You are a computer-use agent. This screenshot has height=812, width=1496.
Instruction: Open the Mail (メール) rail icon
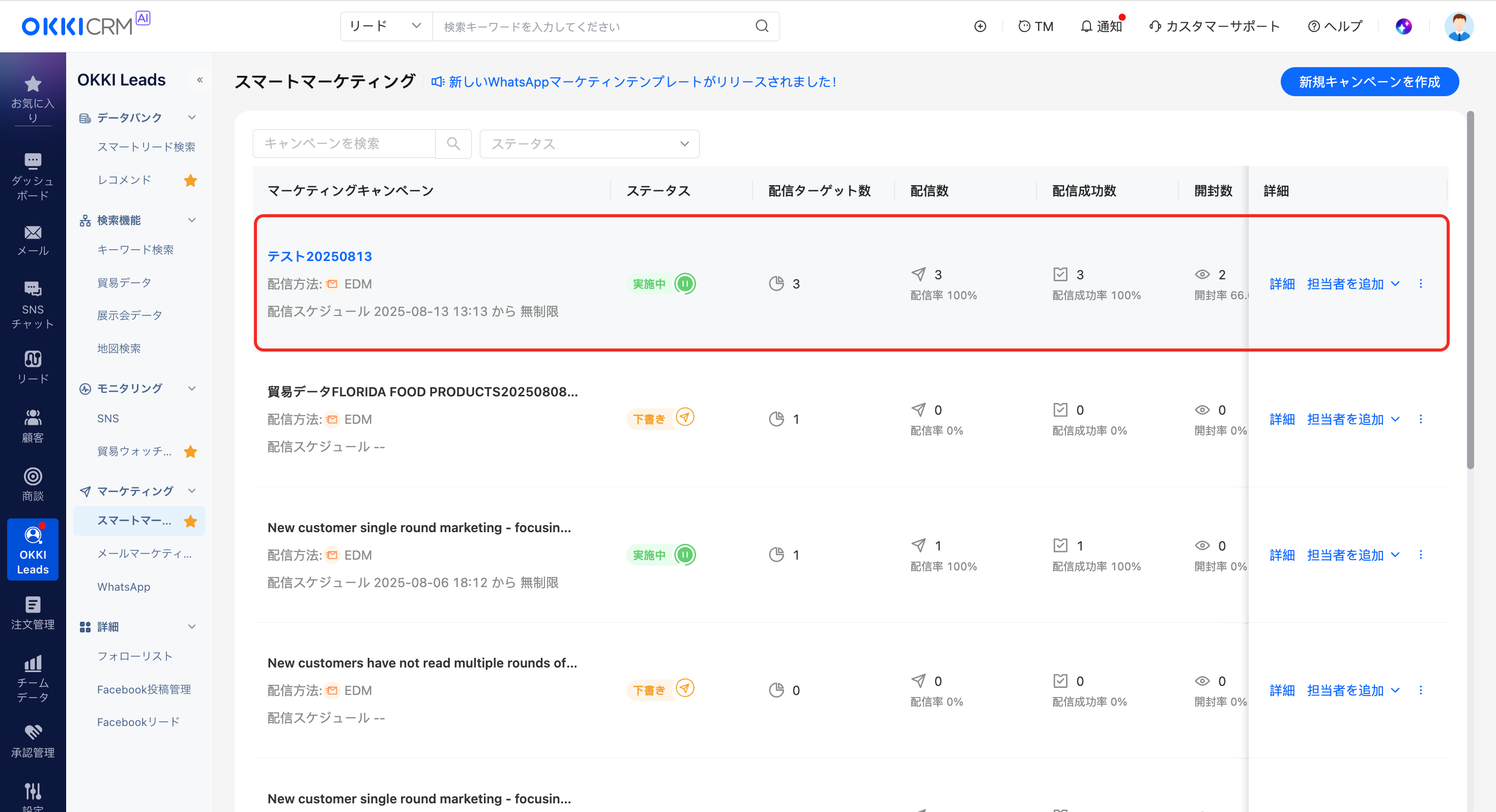33,241
